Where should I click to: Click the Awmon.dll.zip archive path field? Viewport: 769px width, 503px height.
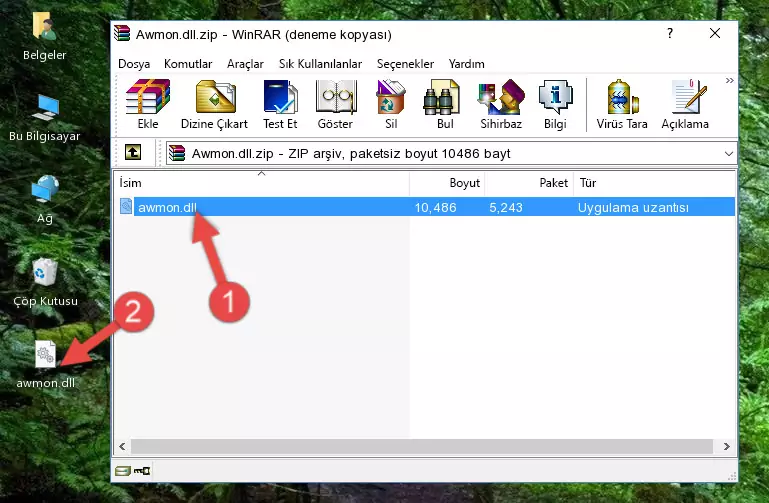[451, 153]
